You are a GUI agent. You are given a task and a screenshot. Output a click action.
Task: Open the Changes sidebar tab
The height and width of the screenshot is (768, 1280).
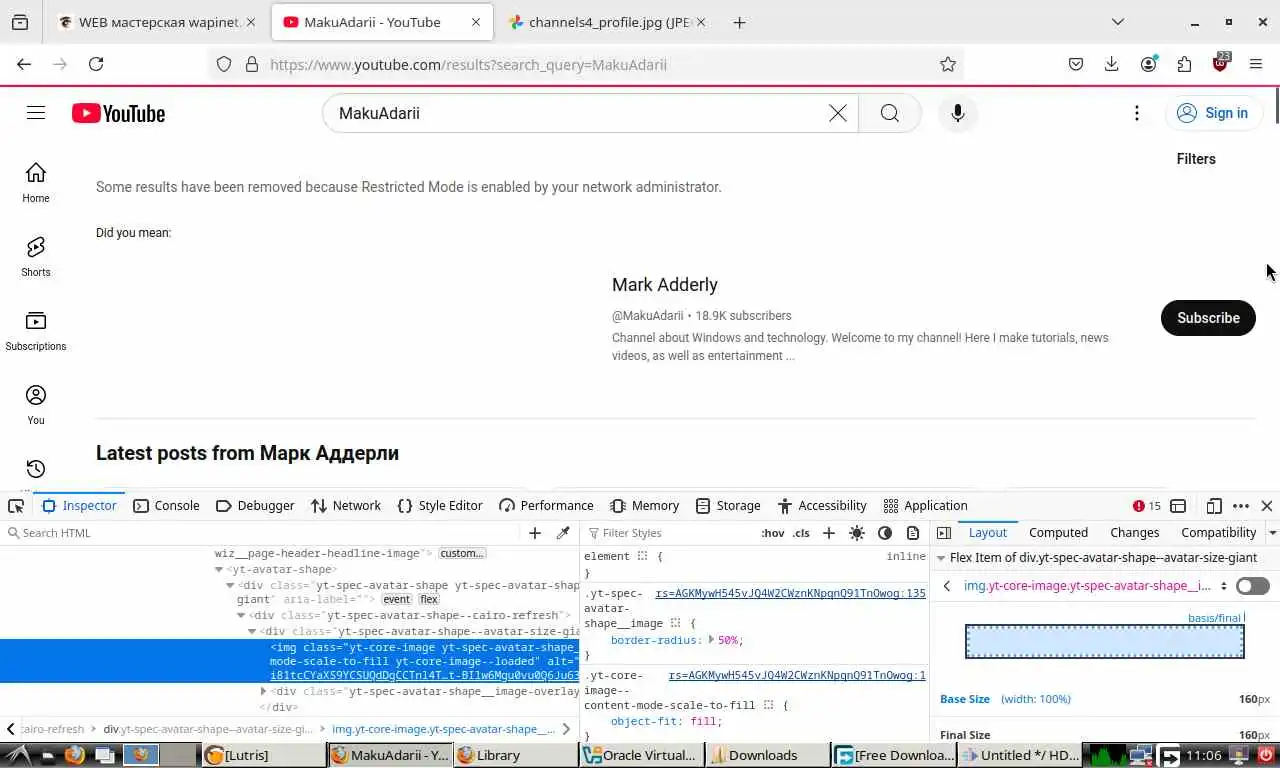coord(1134,533)
